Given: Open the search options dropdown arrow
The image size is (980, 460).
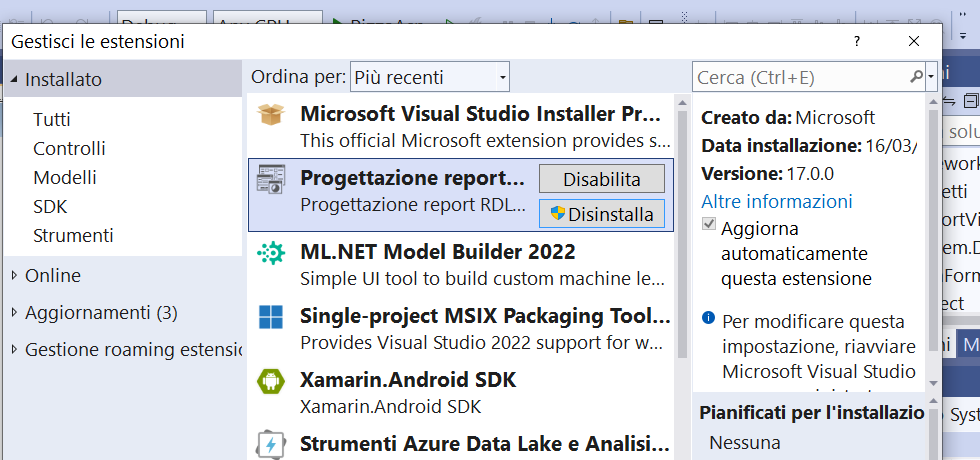Looking at the screenshot, I should [932, 77].
